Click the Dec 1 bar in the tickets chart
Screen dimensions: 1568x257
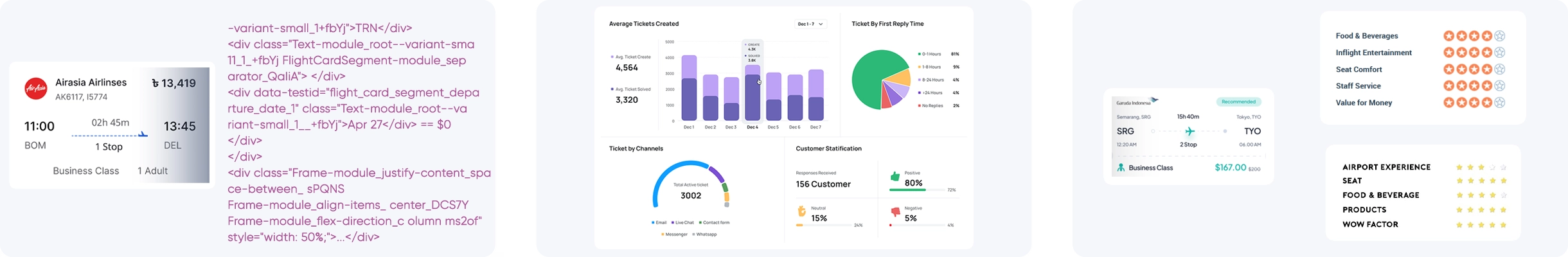click(x=689, y=88)
